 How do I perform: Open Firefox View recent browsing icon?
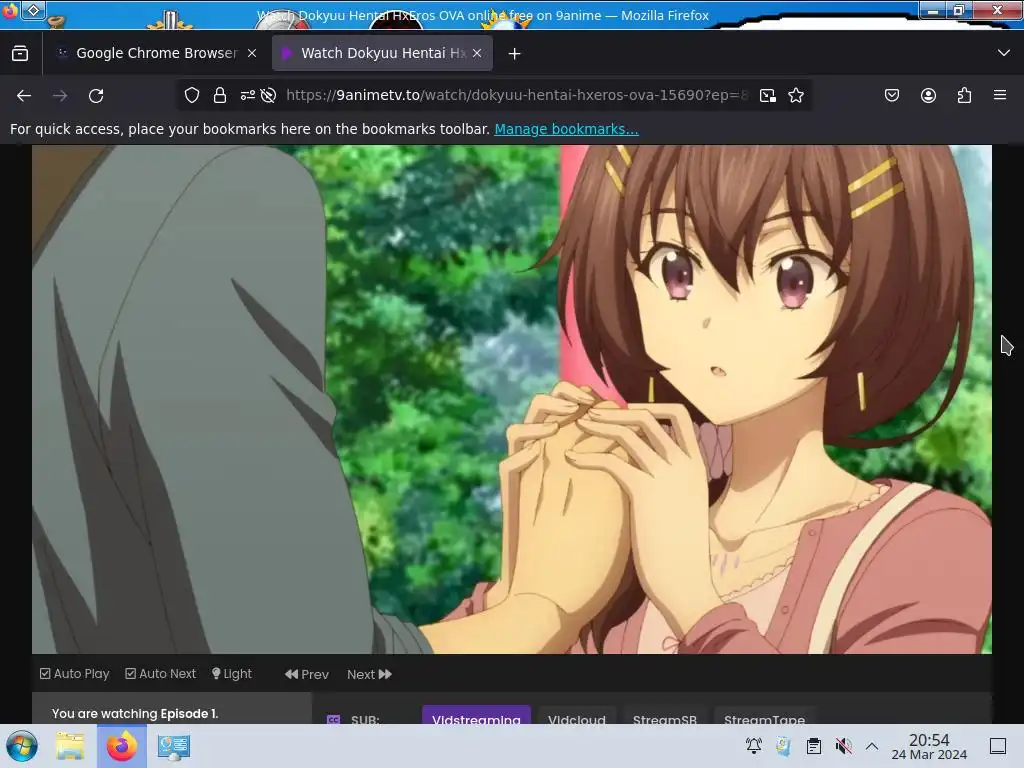click(x=20, y=54)
